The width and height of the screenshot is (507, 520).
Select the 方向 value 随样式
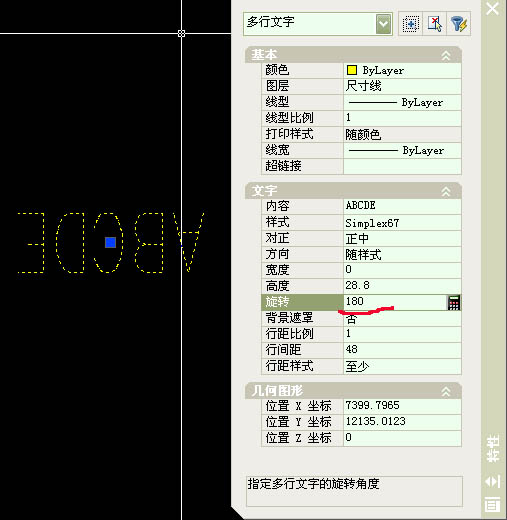coord(402,254)
